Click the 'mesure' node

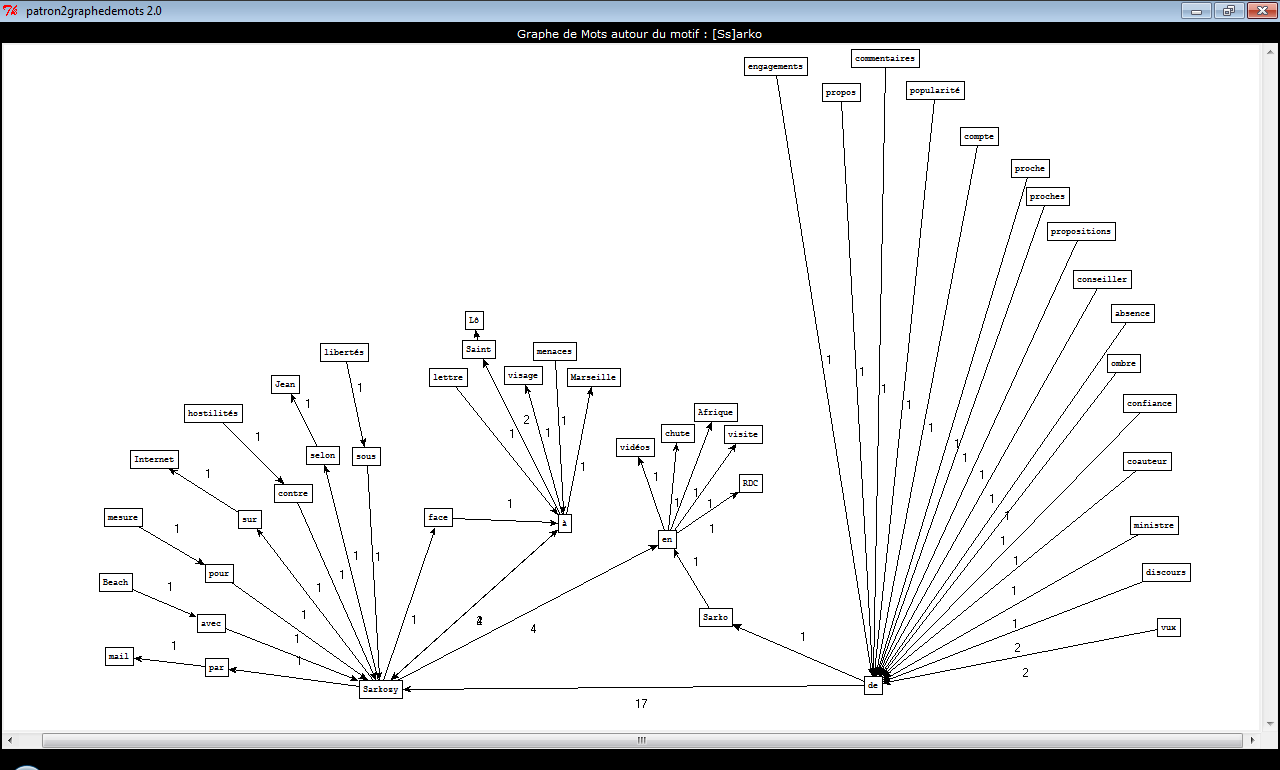(123, 517)
